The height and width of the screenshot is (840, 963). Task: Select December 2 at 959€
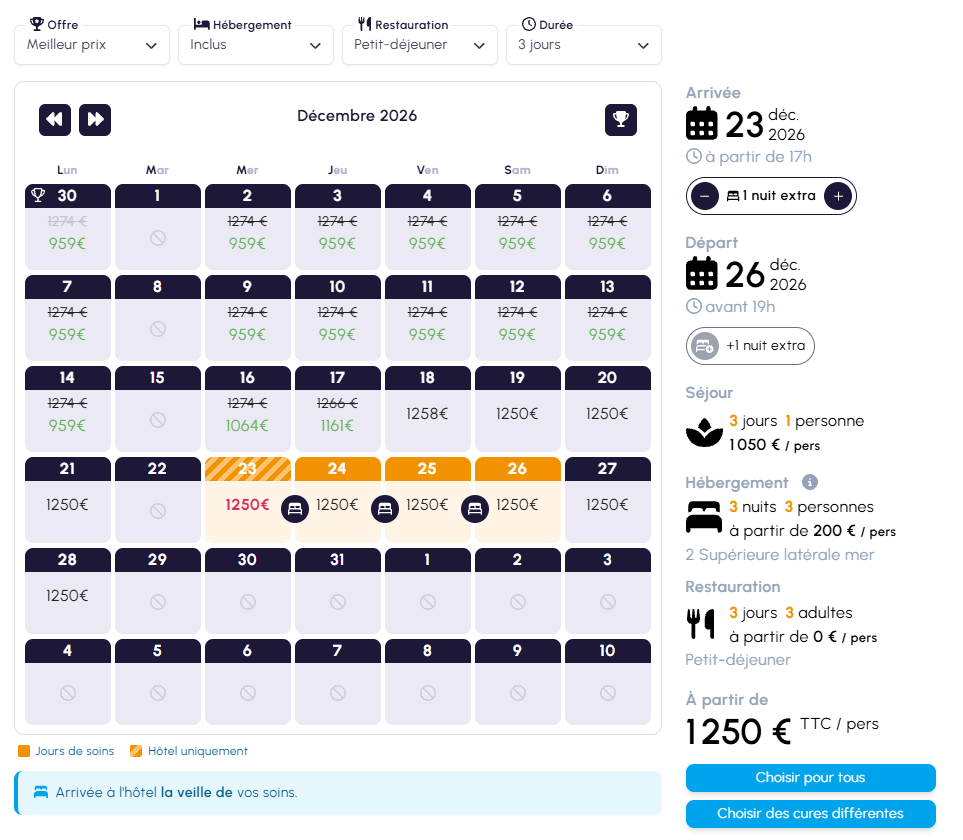pos(248,227)
